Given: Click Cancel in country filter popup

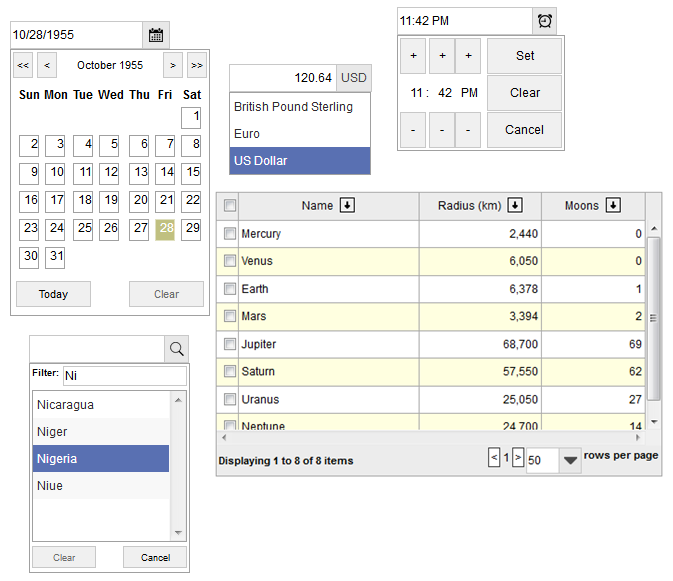Looking at the screenshot, I should [155, 557].
